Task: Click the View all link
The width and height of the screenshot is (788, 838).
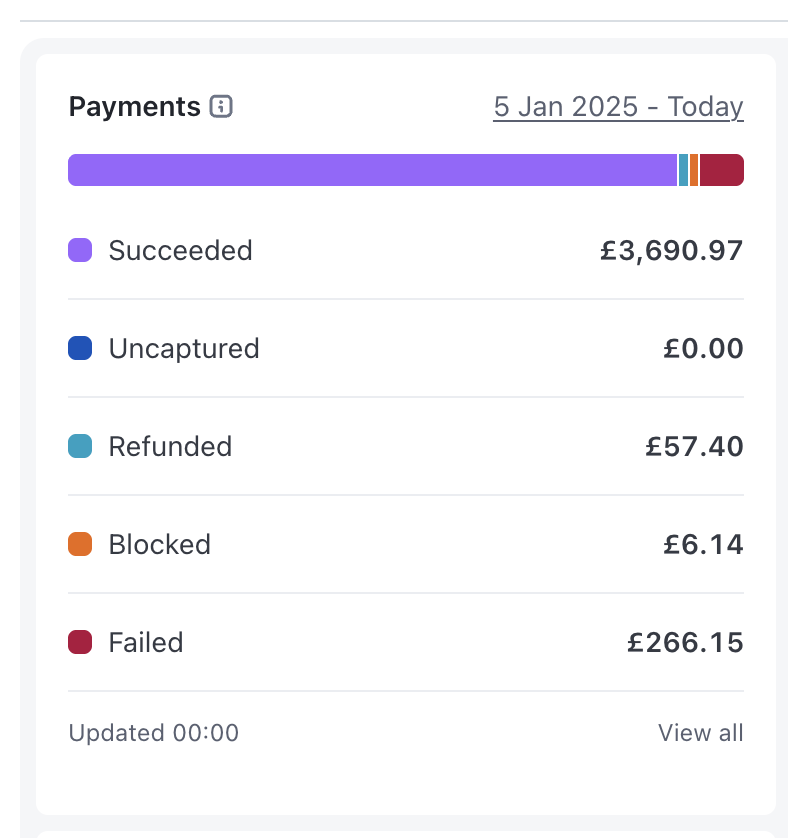Action: coord(700,733)
